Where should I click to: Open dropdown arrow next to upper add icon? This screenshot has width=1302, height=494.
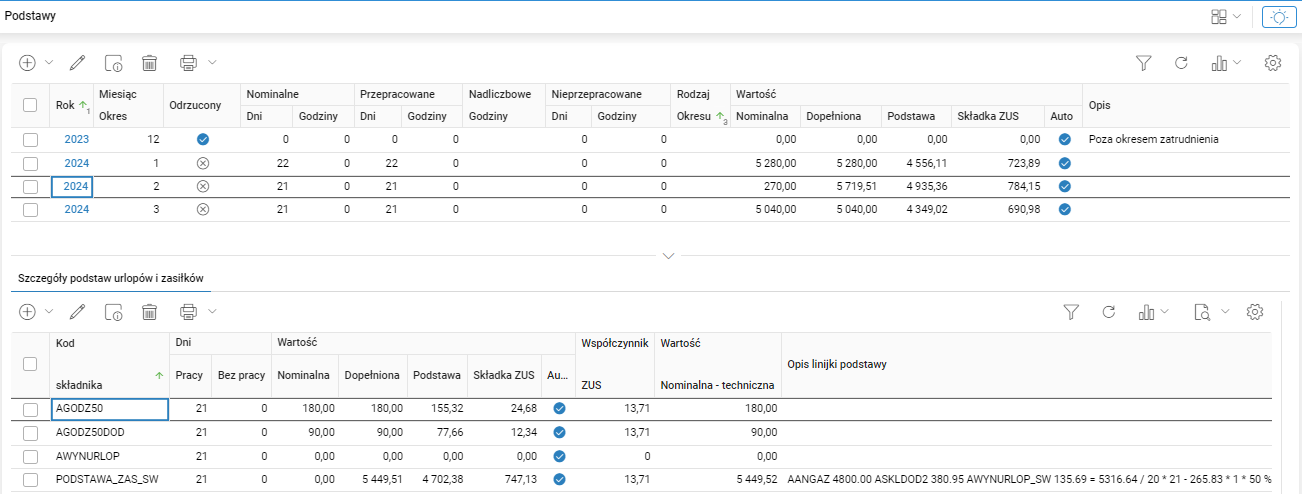[x=48, y=62]
